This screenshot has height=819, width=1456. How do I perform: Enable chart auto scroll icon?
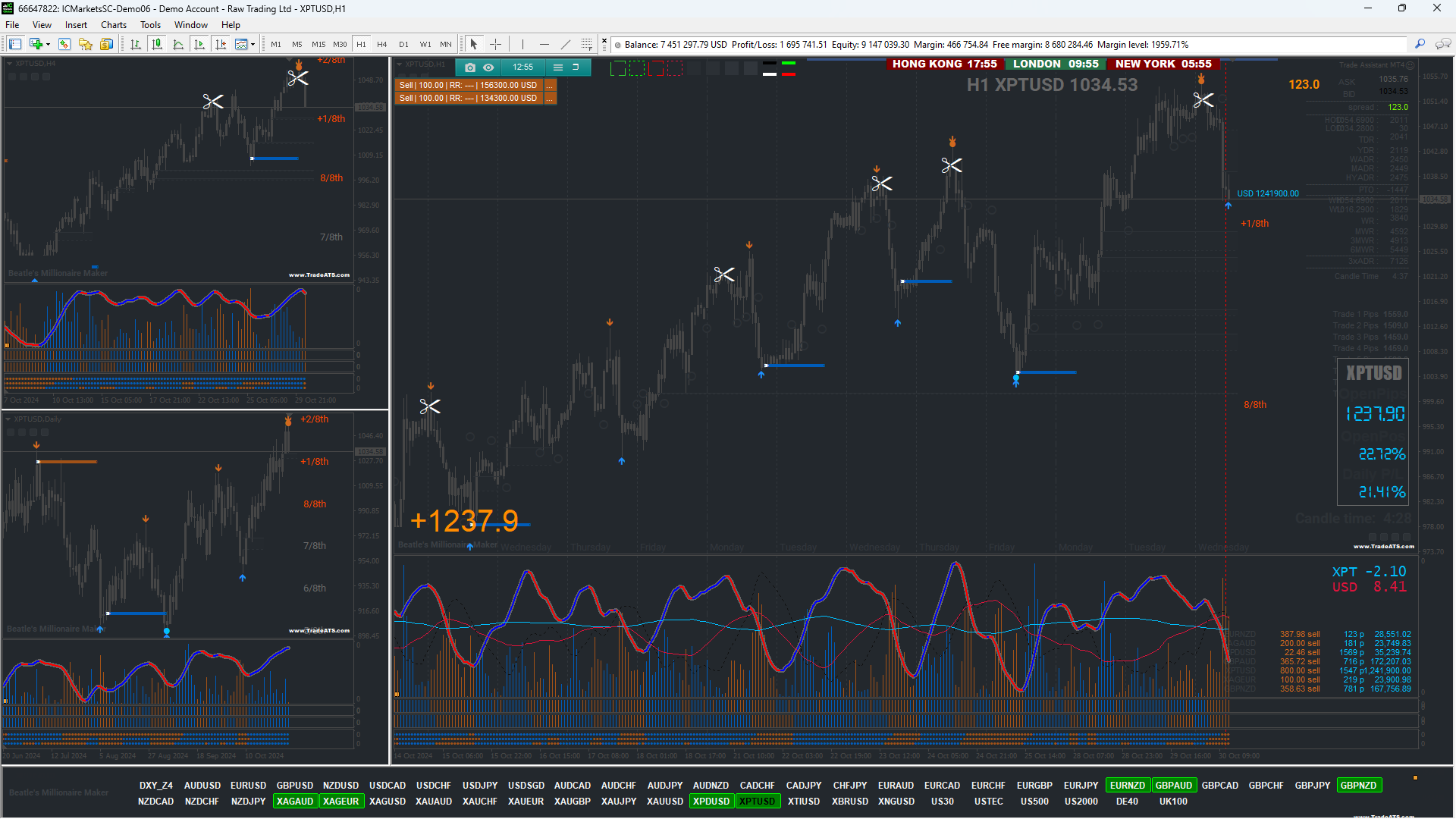(x=199, y=45)
